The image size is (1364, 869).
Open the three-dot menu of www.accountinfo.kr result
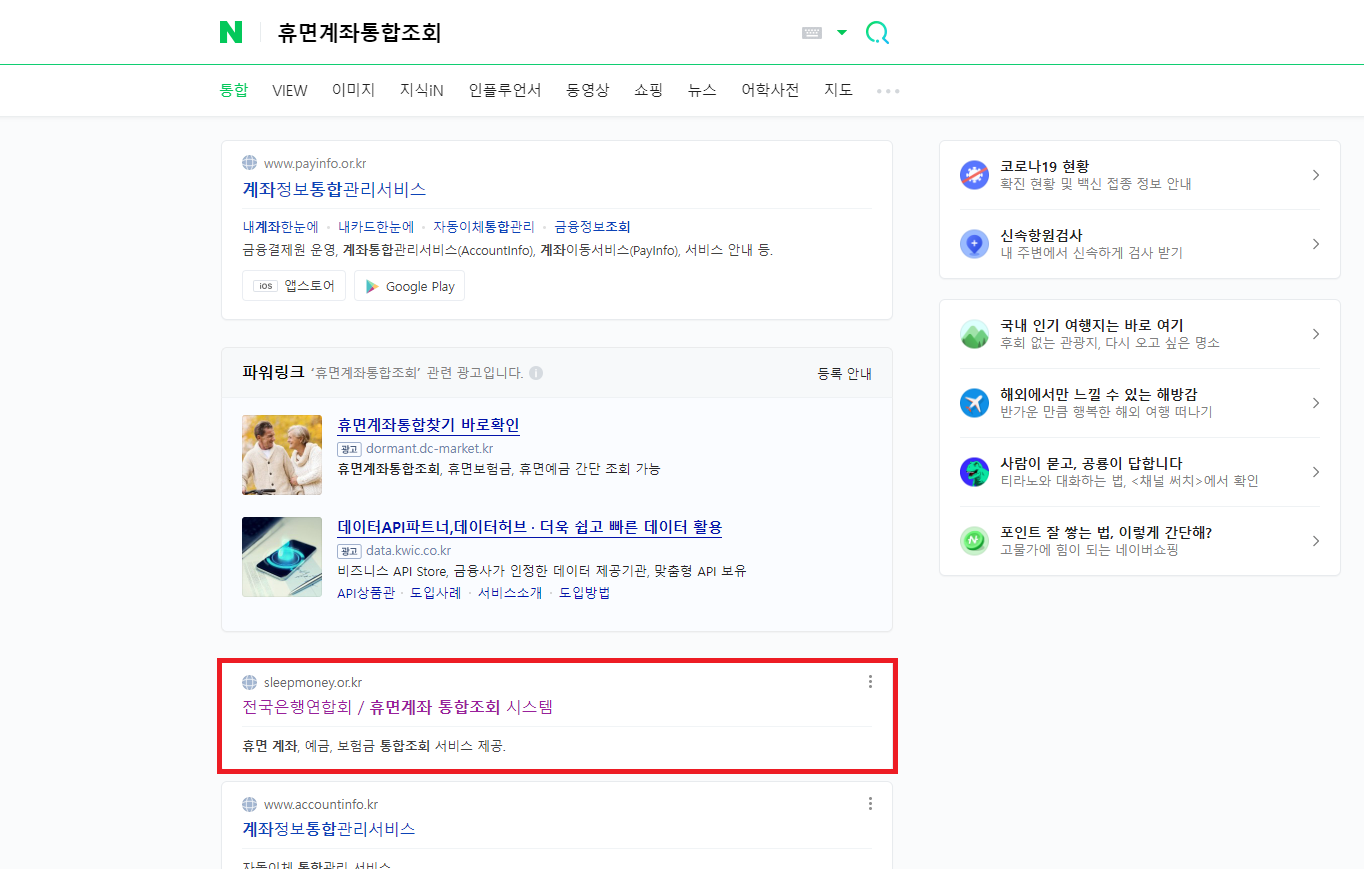[x=870, y=804]
